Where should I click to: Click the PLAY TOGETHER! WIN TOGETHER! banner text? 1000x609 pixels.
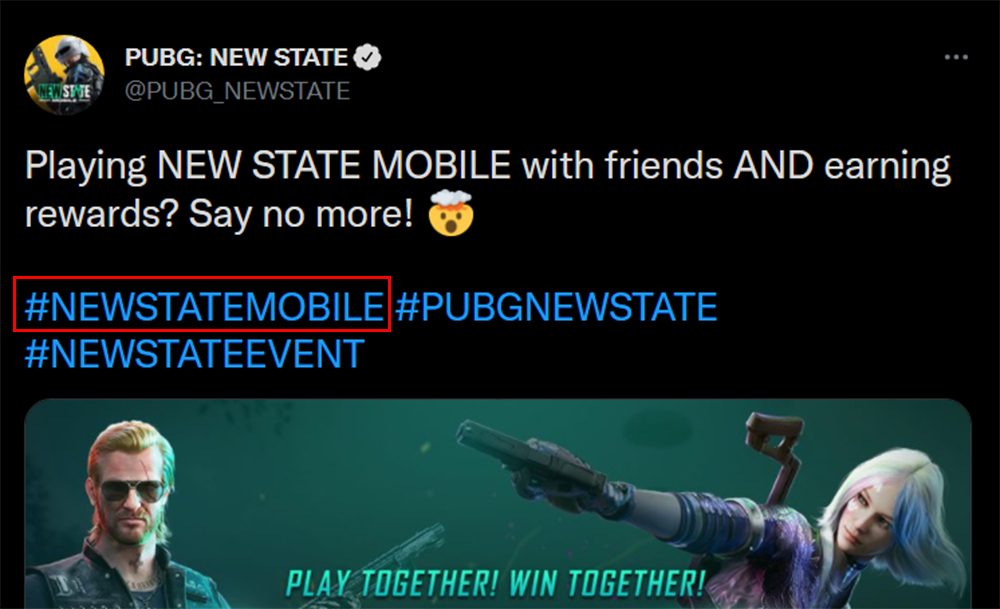click(x=496, y=583)
